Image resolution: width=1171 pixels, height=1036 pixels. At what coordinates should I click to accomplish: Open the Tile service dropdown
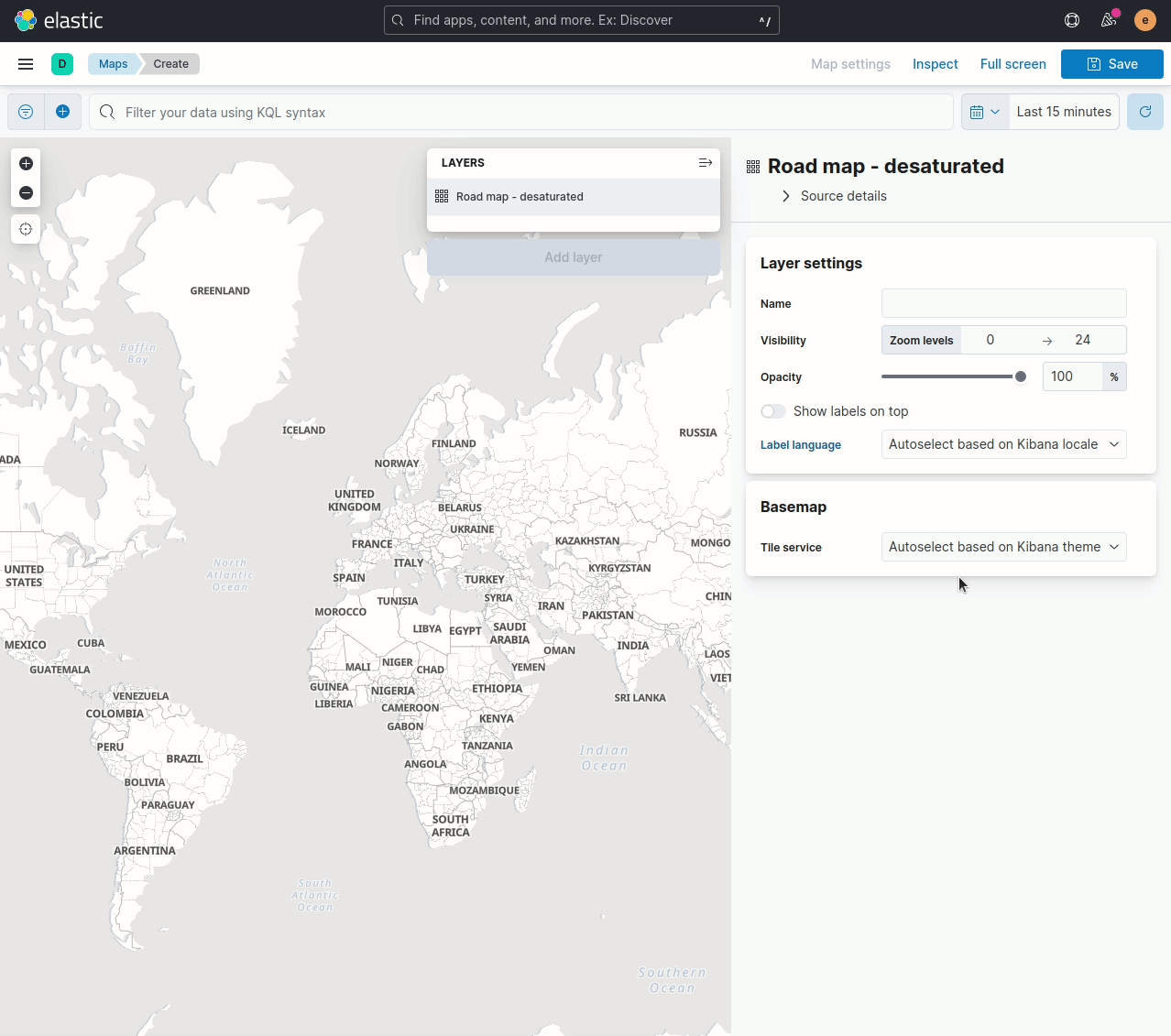click(x=1003, y=547)
